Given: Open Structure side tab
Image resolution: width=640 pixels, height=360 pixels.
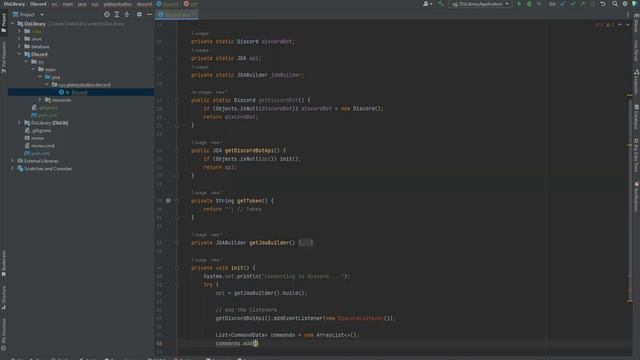Looking at the screenshot, I should [x=4, y=297].
